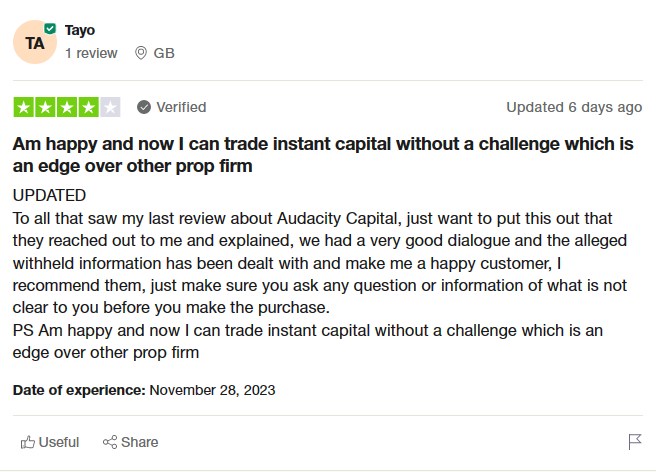
Task: Open Tayo's TA profile avatar
Action: pos(35,42)
